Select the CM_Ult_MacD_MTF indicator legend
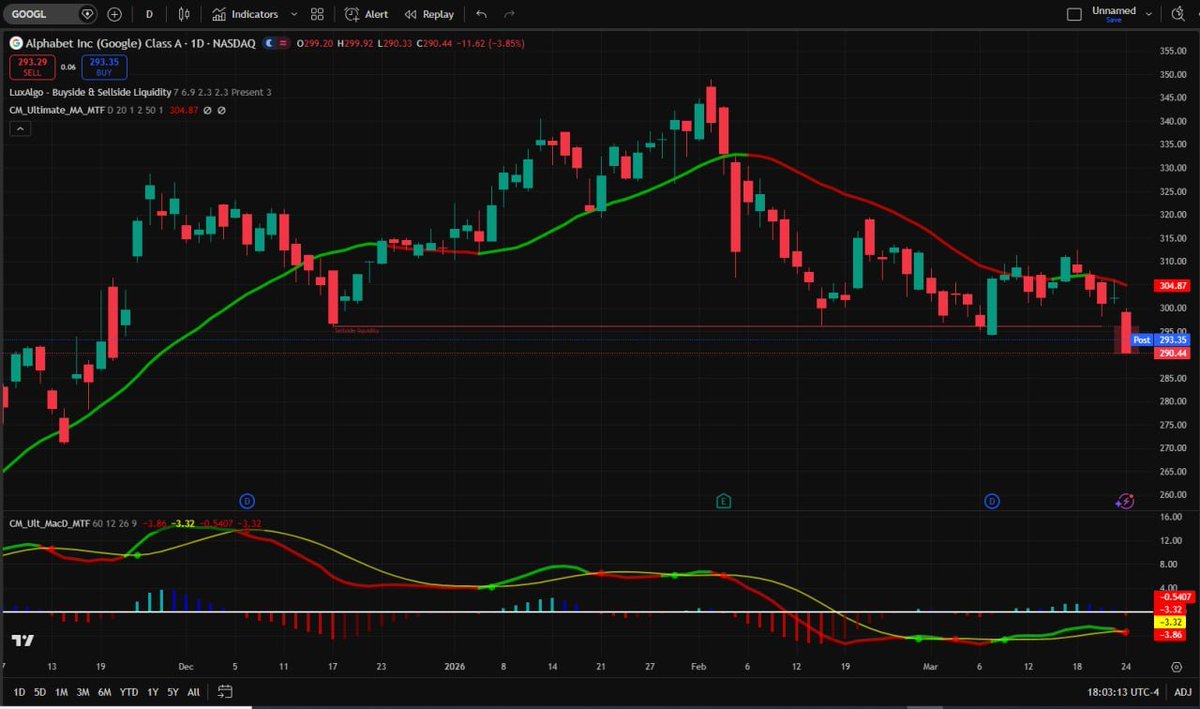Screen dimensions: 1200x709 [48, 523]
